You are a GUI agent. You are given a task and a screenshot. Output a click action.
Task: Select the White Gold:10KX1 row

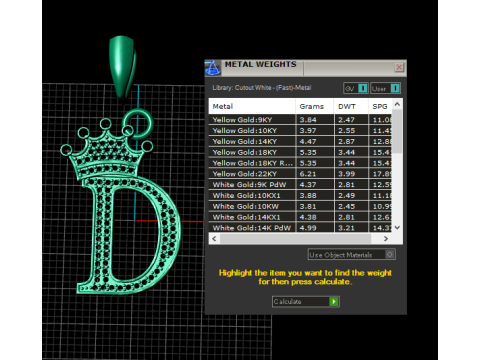[x=300, y=195]
